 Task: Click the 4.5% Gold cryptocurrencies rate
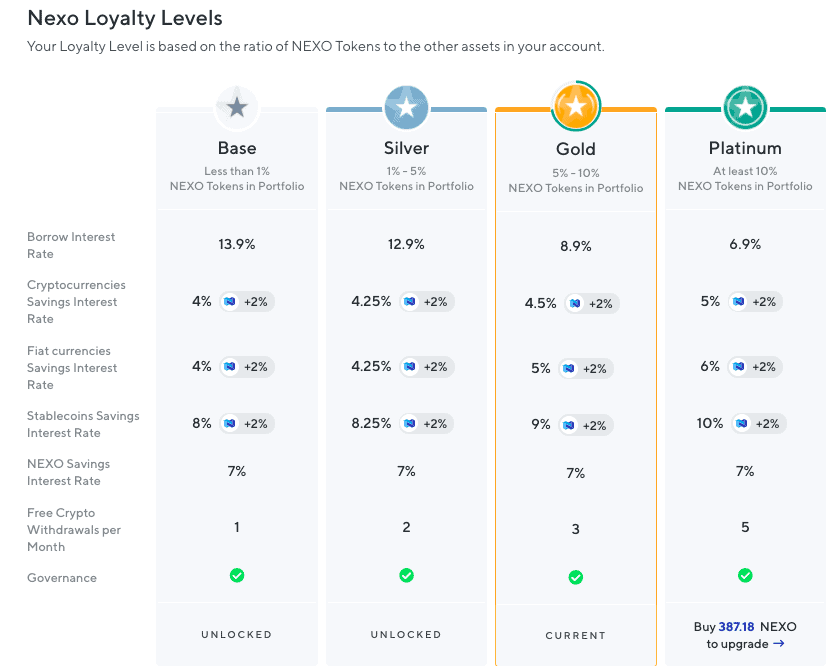[541, 303]
